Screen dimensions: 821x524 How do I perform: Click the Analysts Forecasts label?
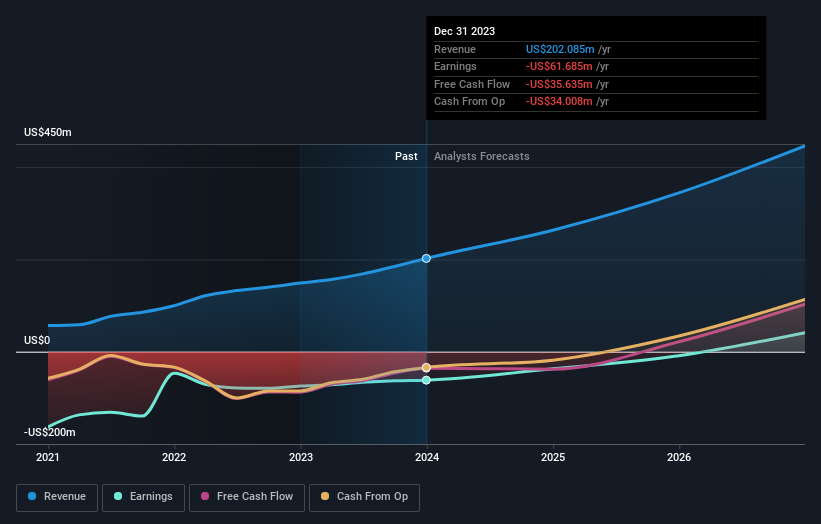point(482,156)
